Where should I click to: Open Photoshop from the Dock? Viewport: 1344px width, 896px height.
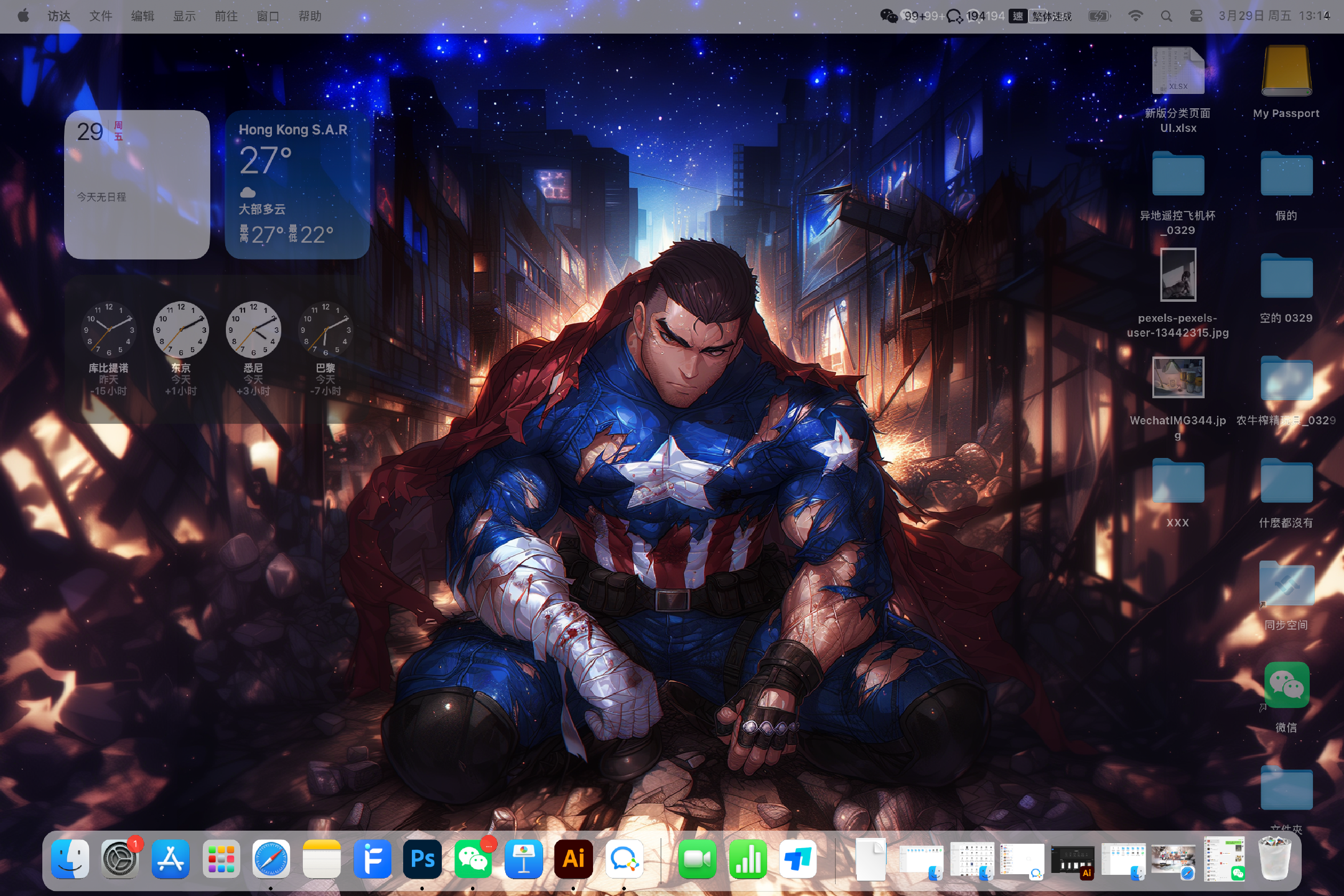422,859
